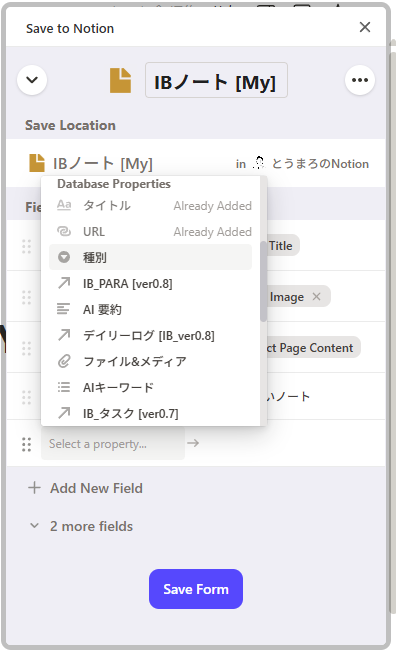Click drag handle of the ノート row
396x659 pixels.
pyautogui.click(x=26, y=397)
